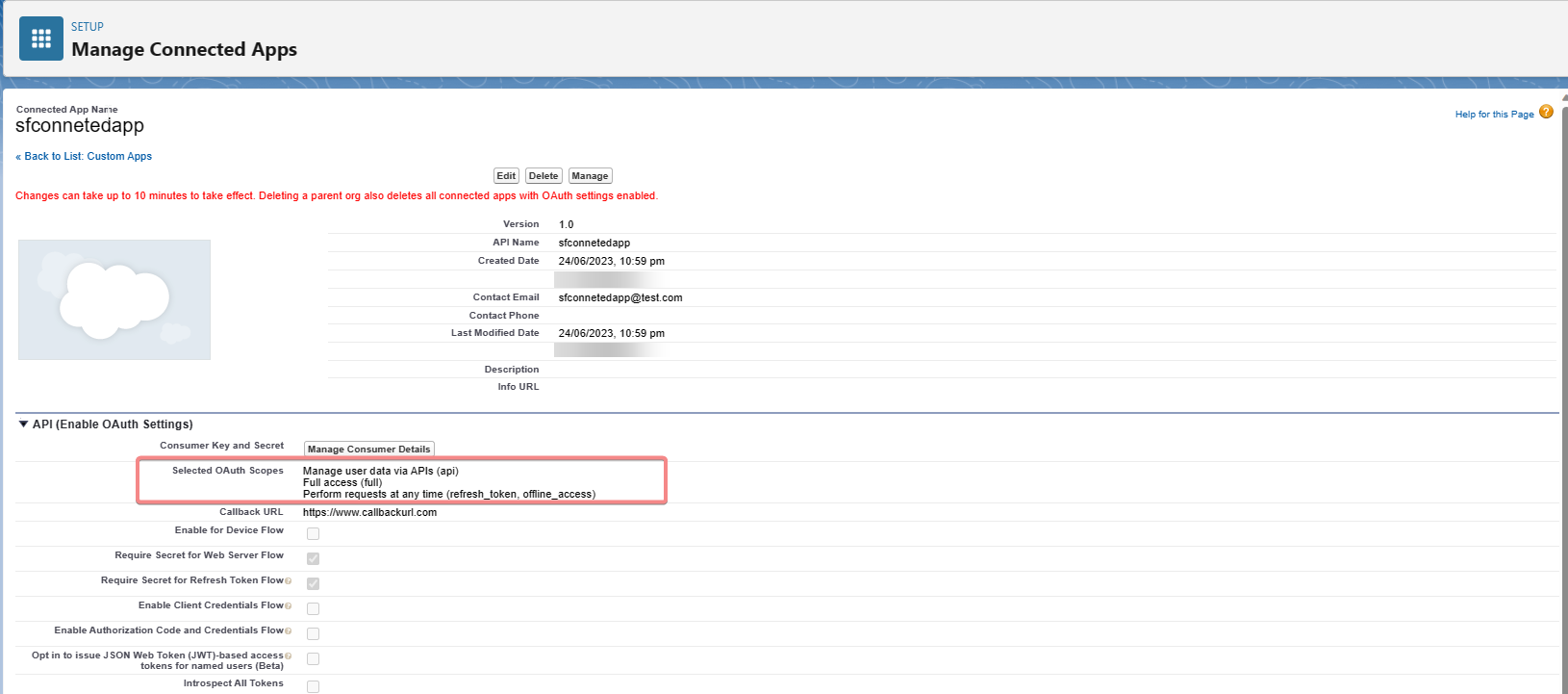Toggle Enable for Device Flow checkbox
Viewport: 1568px width, 694px height.
coord(313,533)
